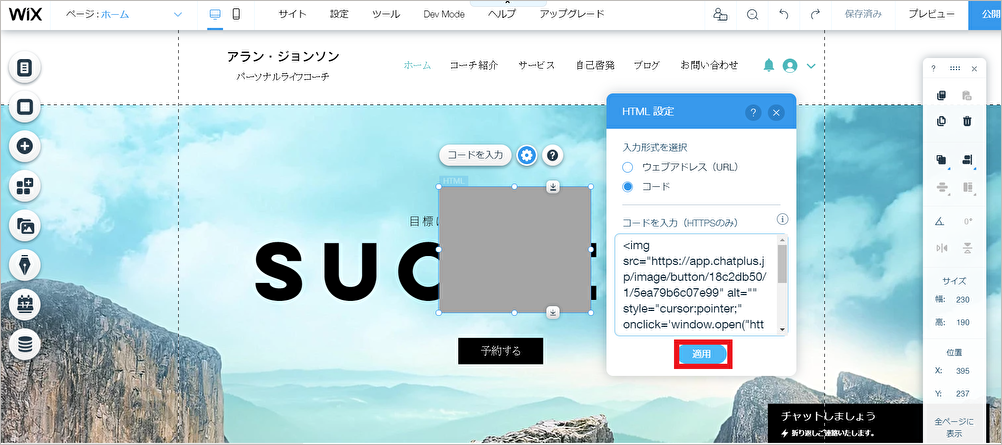Open the Add elements plus icon
This screenshot has height=445, width=1002.
(x=25, y=146)
